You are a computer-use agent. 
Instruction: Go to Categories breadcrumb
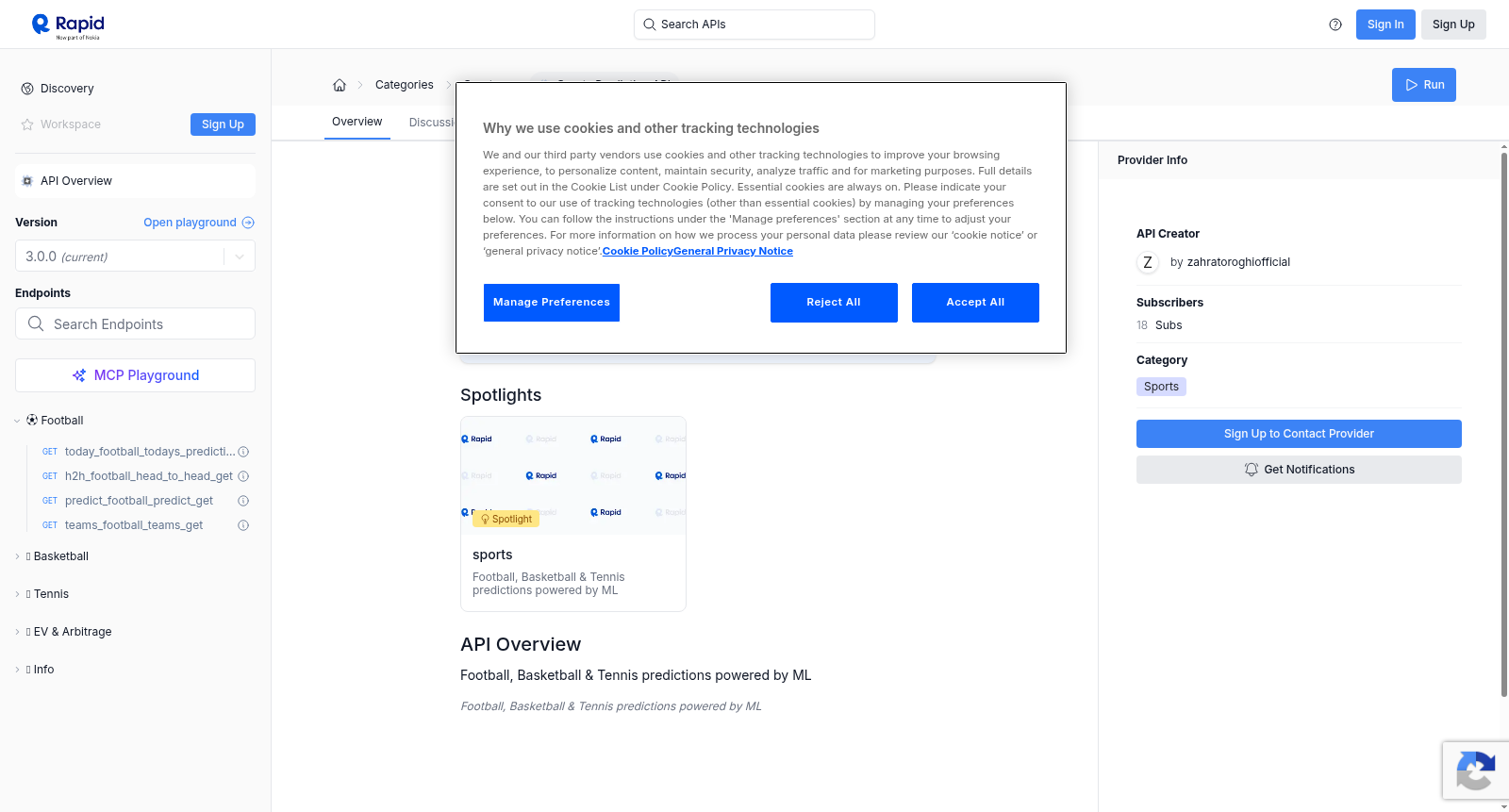coord(405,85)
